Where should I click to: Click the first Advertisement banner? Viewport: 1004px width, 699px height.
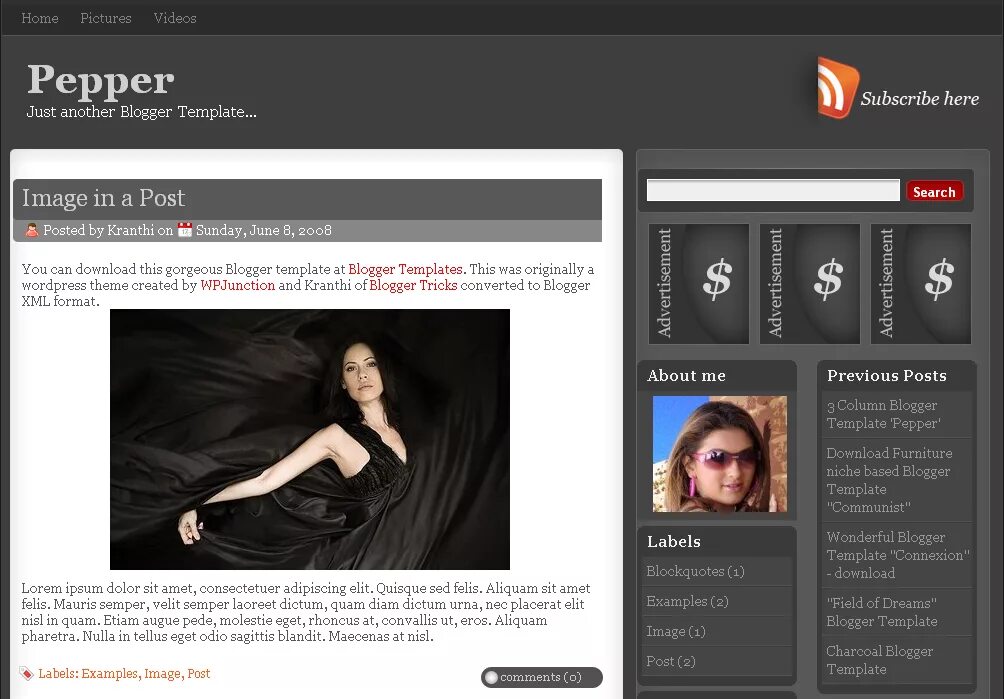tap(699, 284)
